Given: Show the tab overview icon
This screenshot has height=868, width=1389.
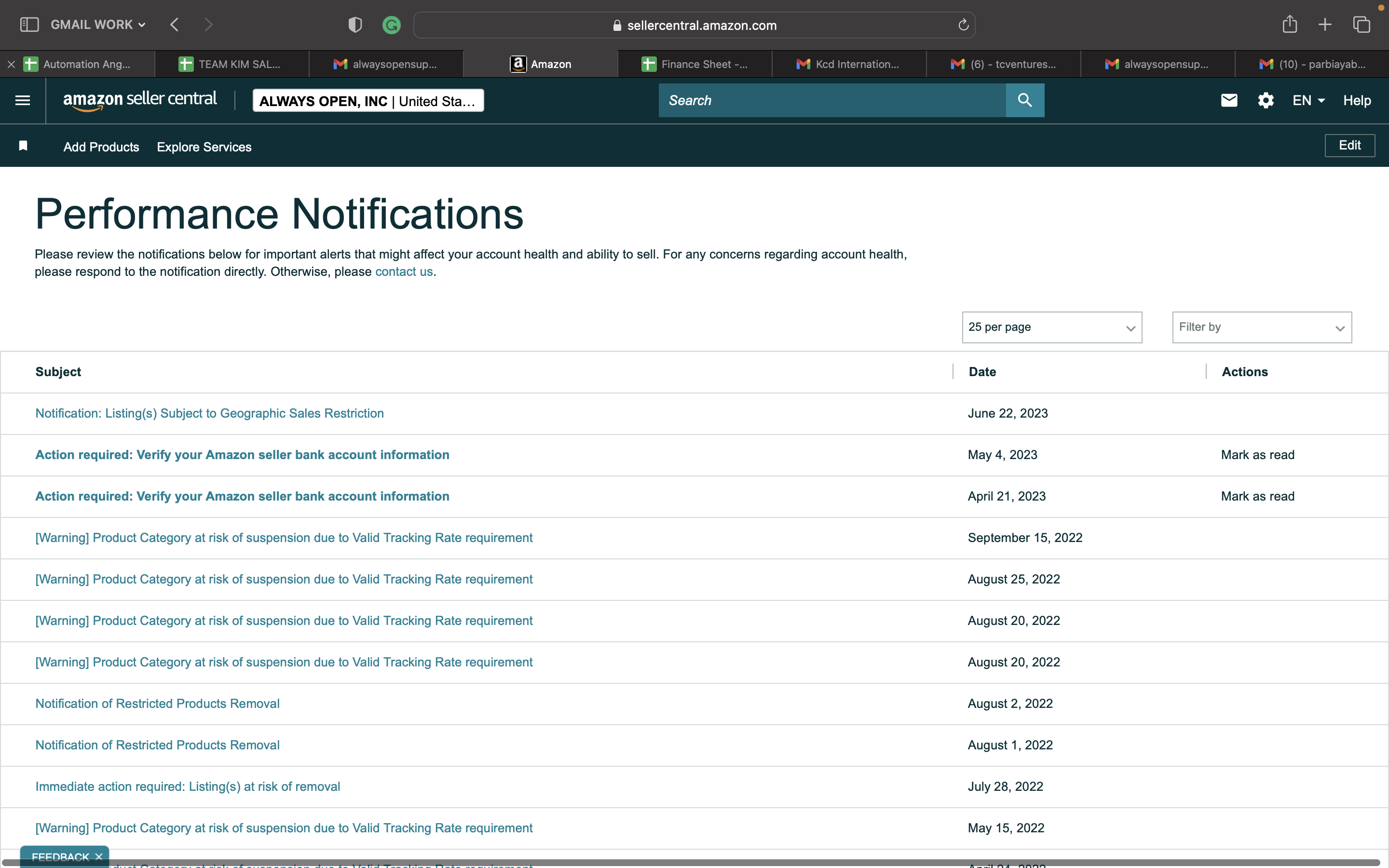Looking at the screenshot, I should [1362, 25].
